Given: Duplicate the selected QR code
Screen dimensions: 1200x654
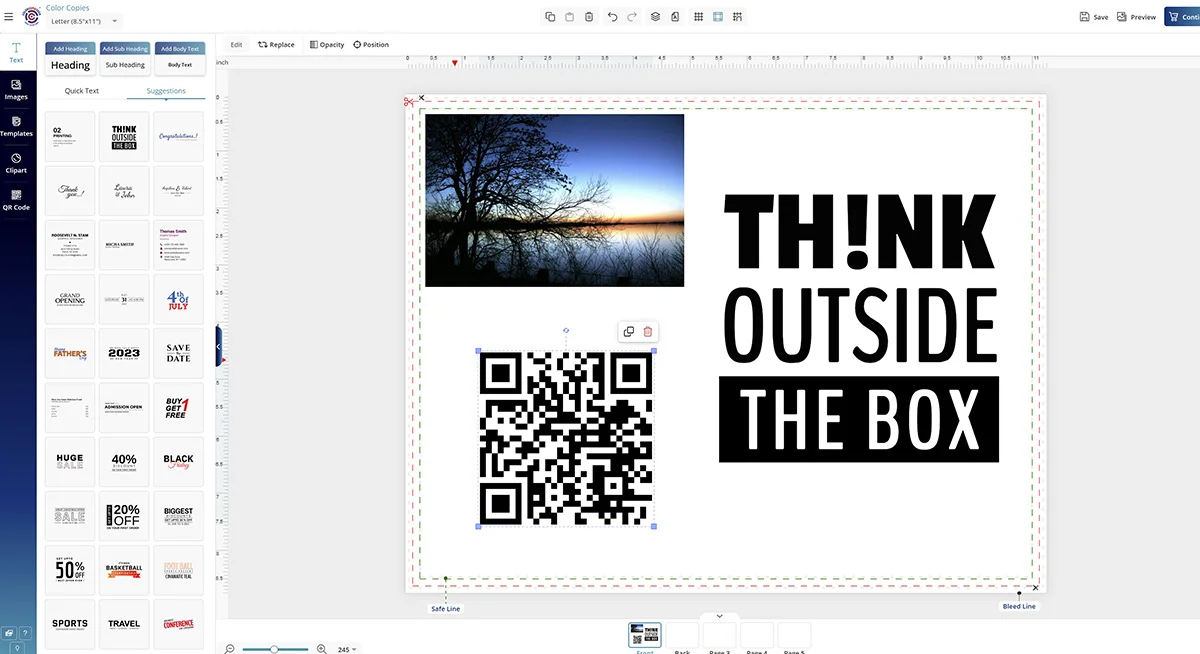Looking at the screenshot, I should pyautogui.click(x=629, y=332).
